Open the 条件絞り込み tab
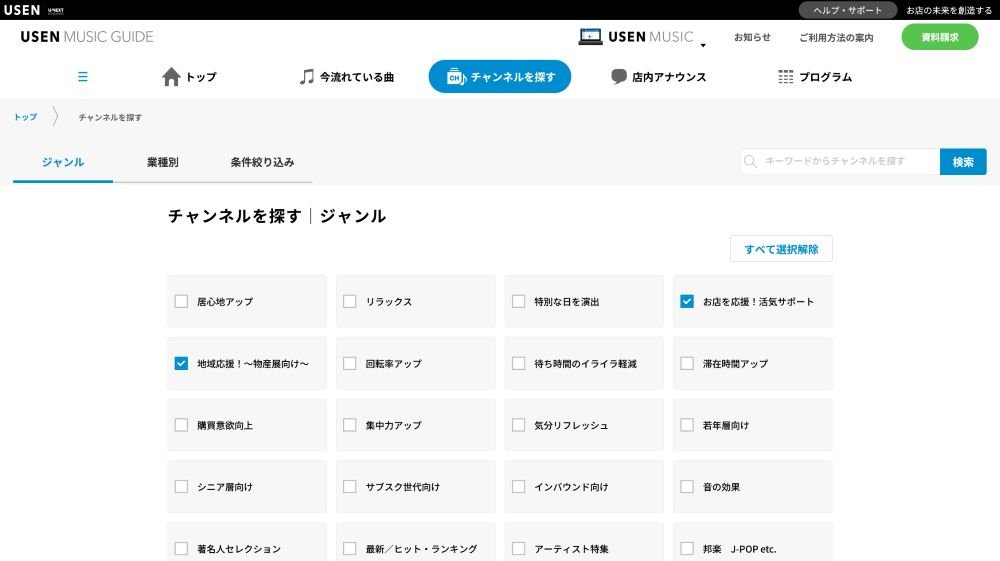The width and height of the screenshot is (1000, 561). tap(262, 162)
